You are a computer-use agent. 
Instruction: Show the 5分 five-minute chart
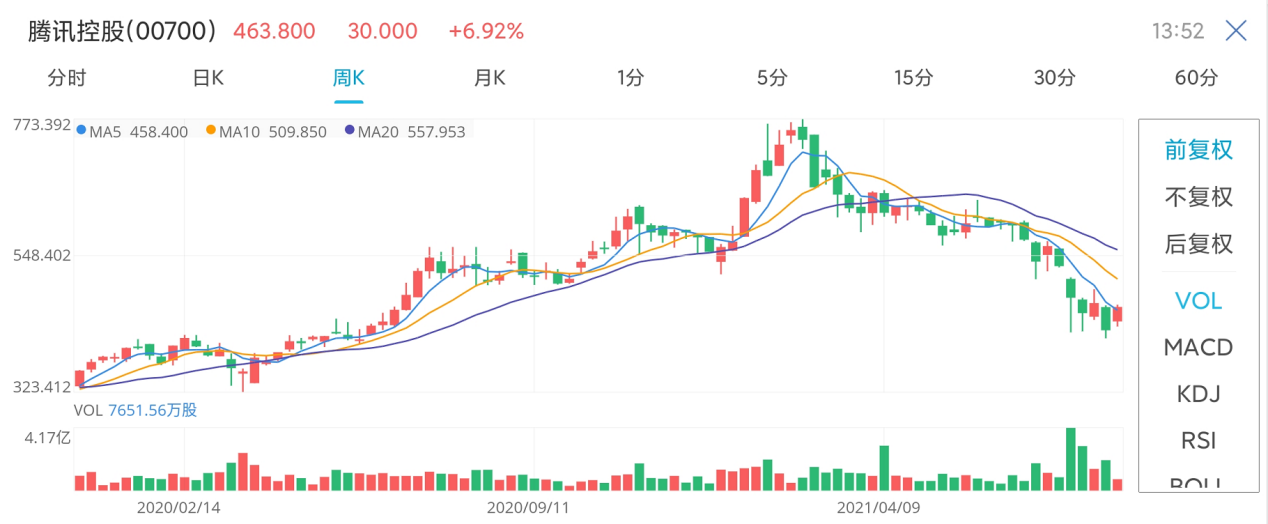click(x=772, y=78)
